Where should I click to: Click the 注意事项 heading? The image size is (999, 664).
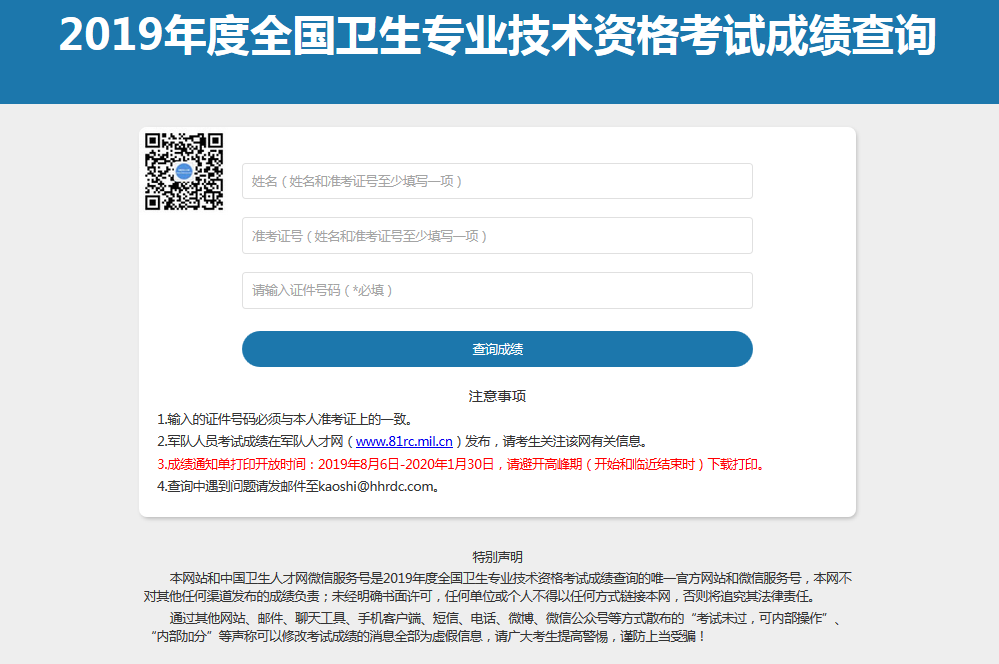497,396
